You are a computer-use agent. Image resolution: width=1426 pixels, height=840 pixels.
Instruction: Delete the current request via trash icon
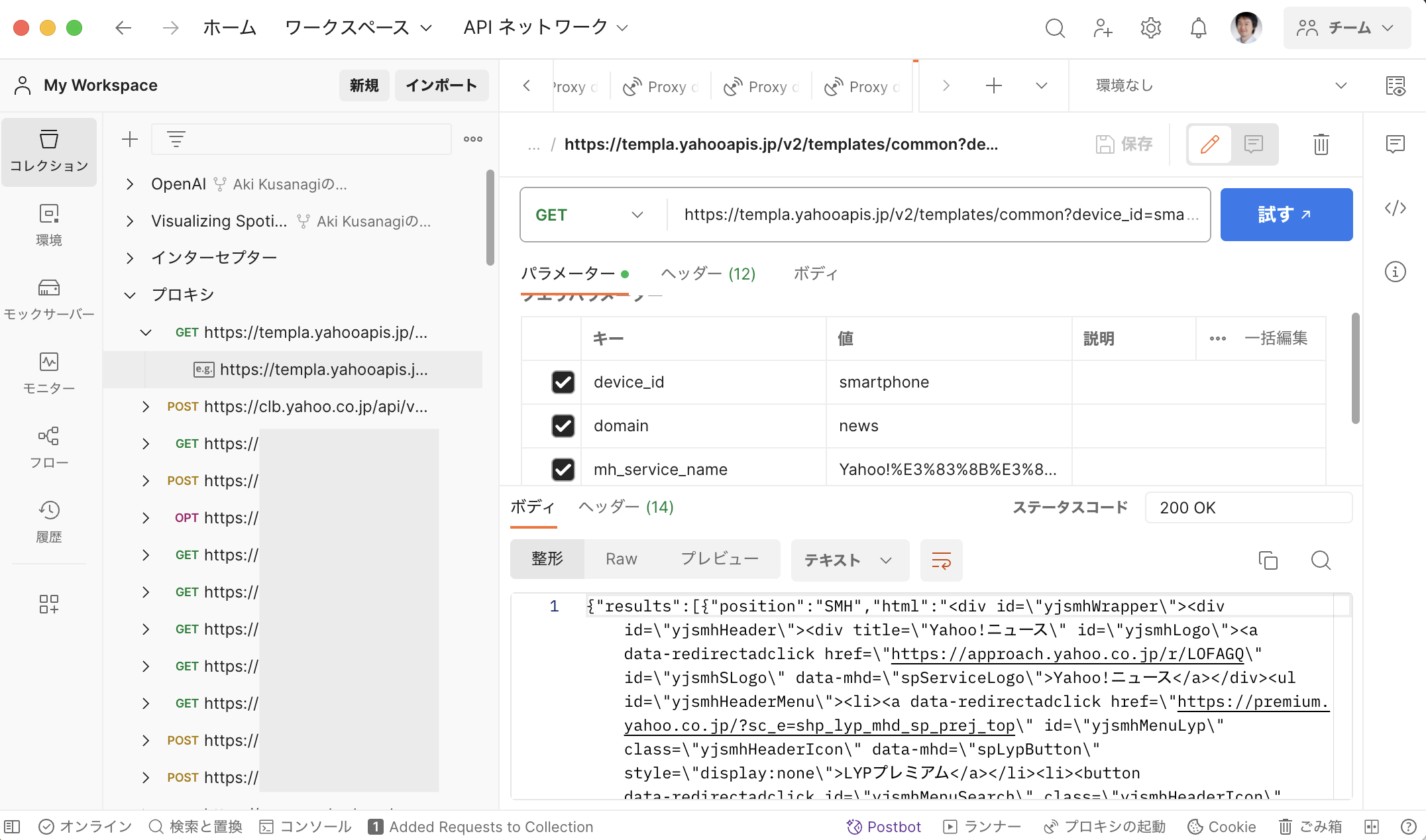1320,144
